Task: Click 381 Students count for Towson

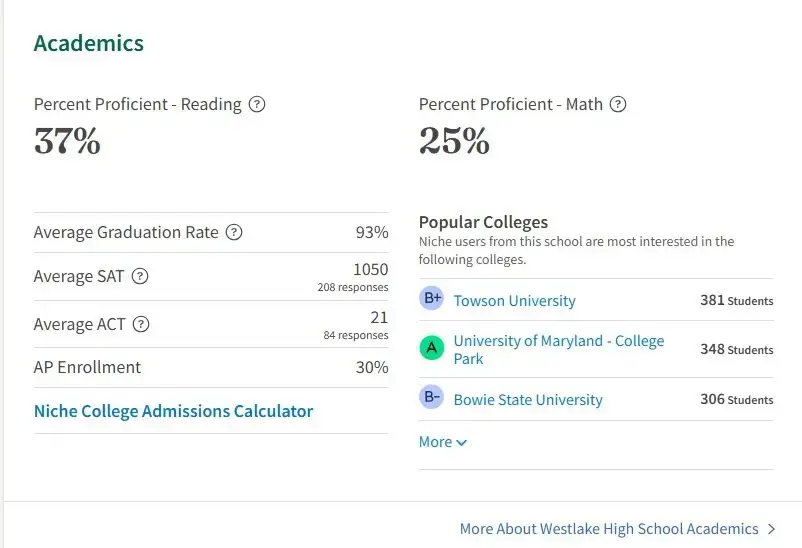Action: tap(737, 300)
